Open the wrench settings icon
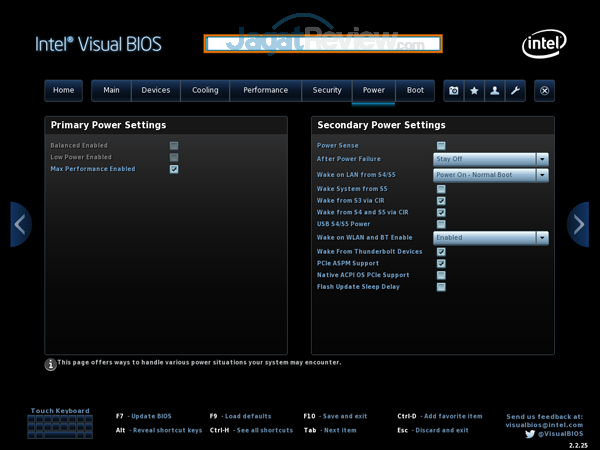Viewport: 600px width, 450px height. [x=515, y=90]
